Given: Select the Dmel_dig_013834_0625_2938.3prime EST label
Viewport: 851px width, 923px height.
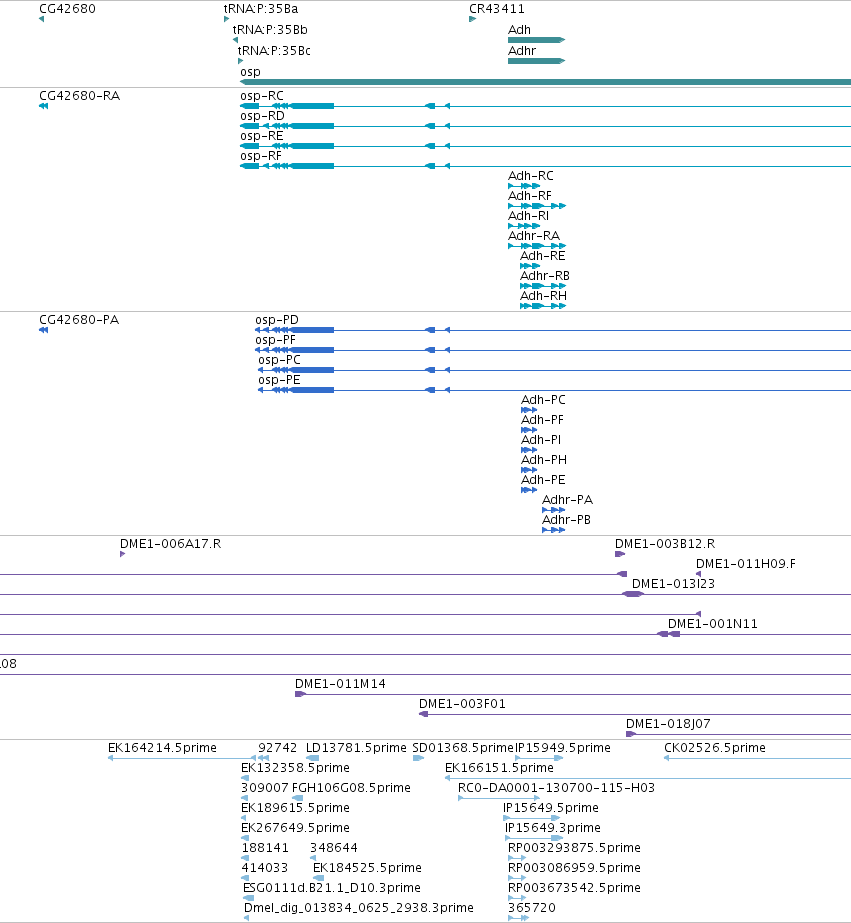Looking at the screenshot, I should 359,909.
